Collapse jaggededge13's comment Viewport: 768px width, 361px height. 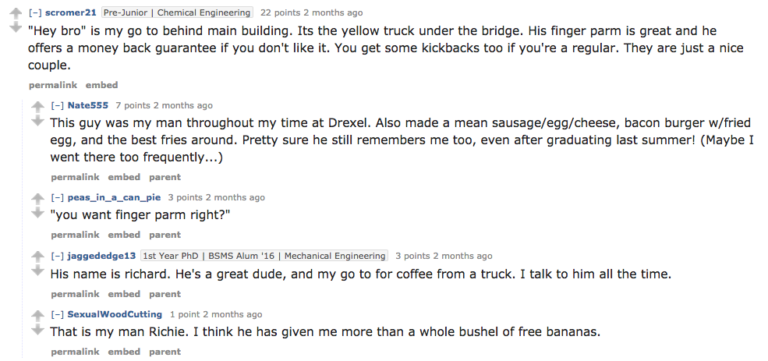(57, 256)
